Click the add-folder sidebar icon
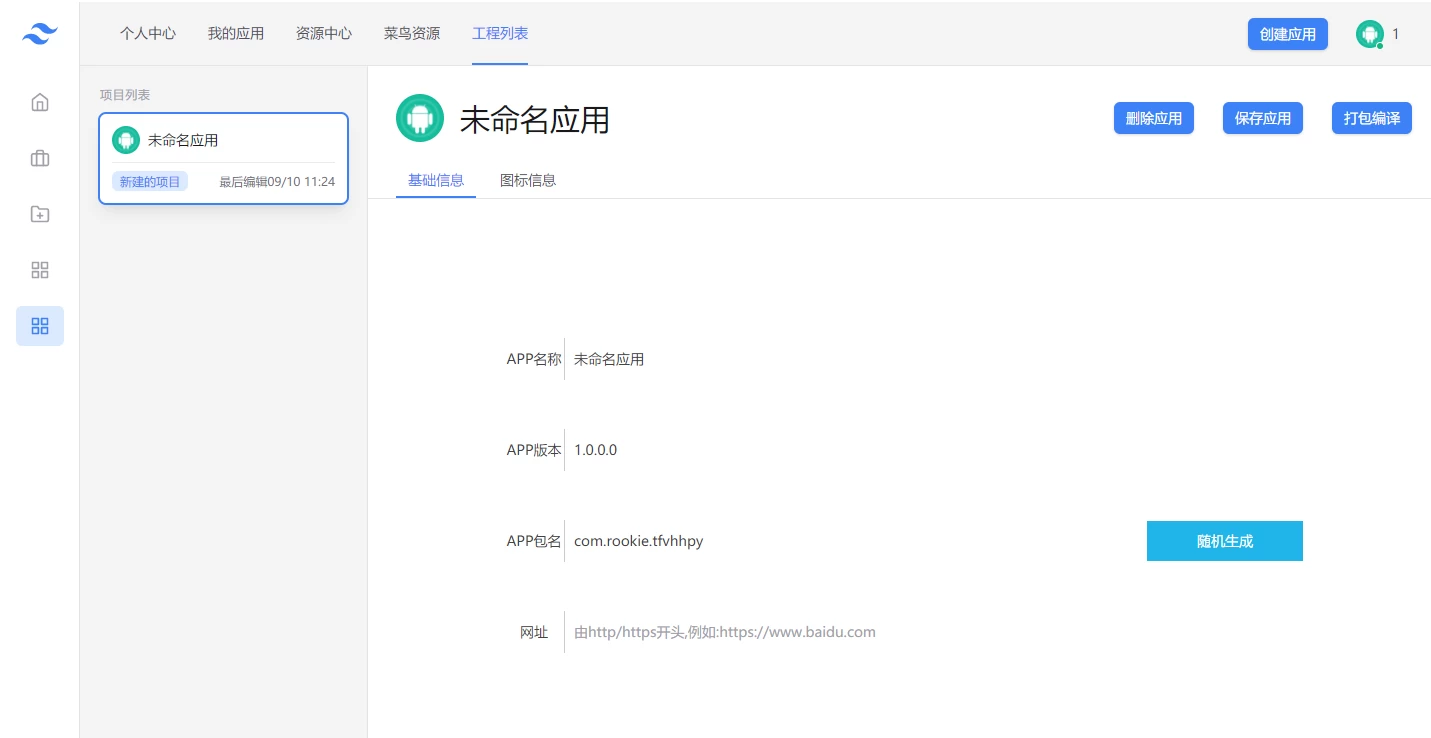 pos(40,214)
